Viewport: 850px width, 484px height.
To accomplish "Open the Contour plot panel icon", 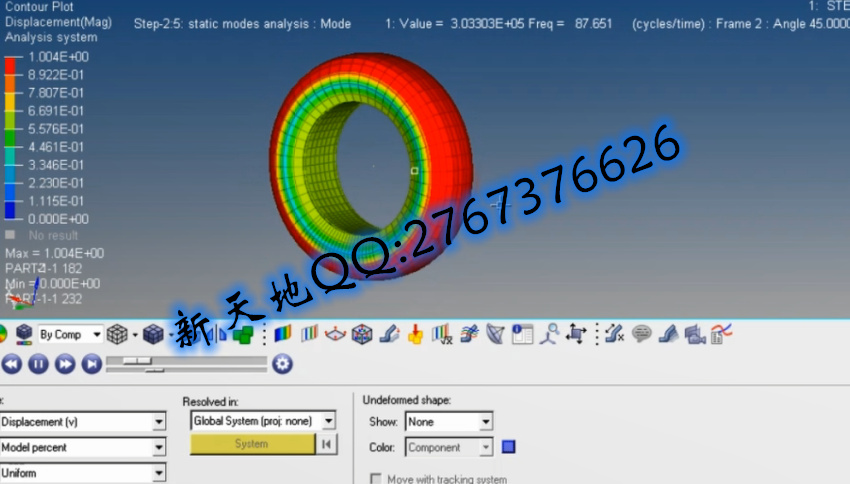I will pyautogui.click(x=283, y=334).
